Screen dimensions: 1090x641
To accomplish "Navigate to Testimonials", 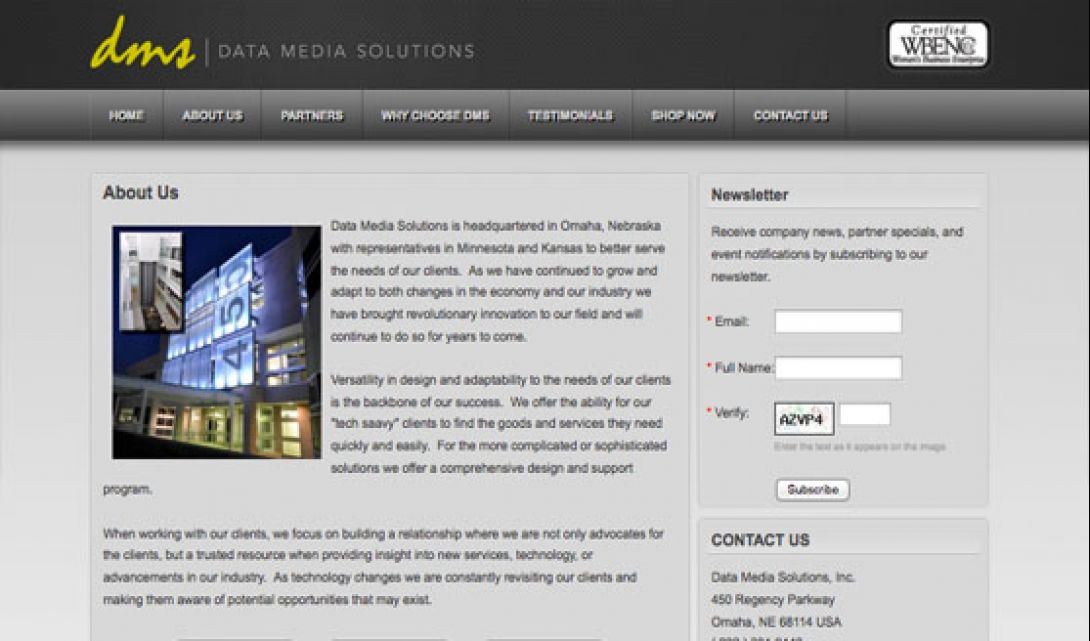I will 570,115.
